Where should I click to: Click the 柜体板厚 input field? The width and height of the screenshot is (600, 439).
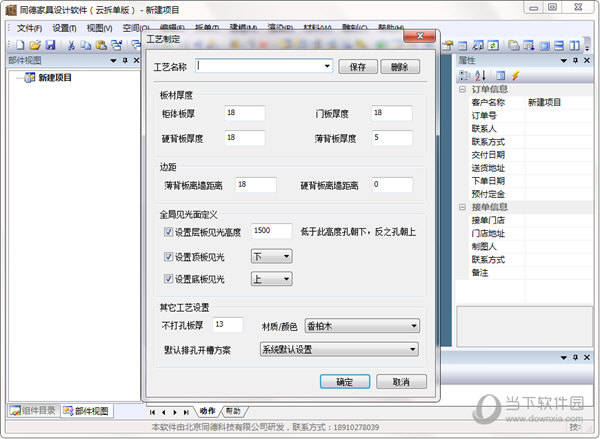pos(244,113)
